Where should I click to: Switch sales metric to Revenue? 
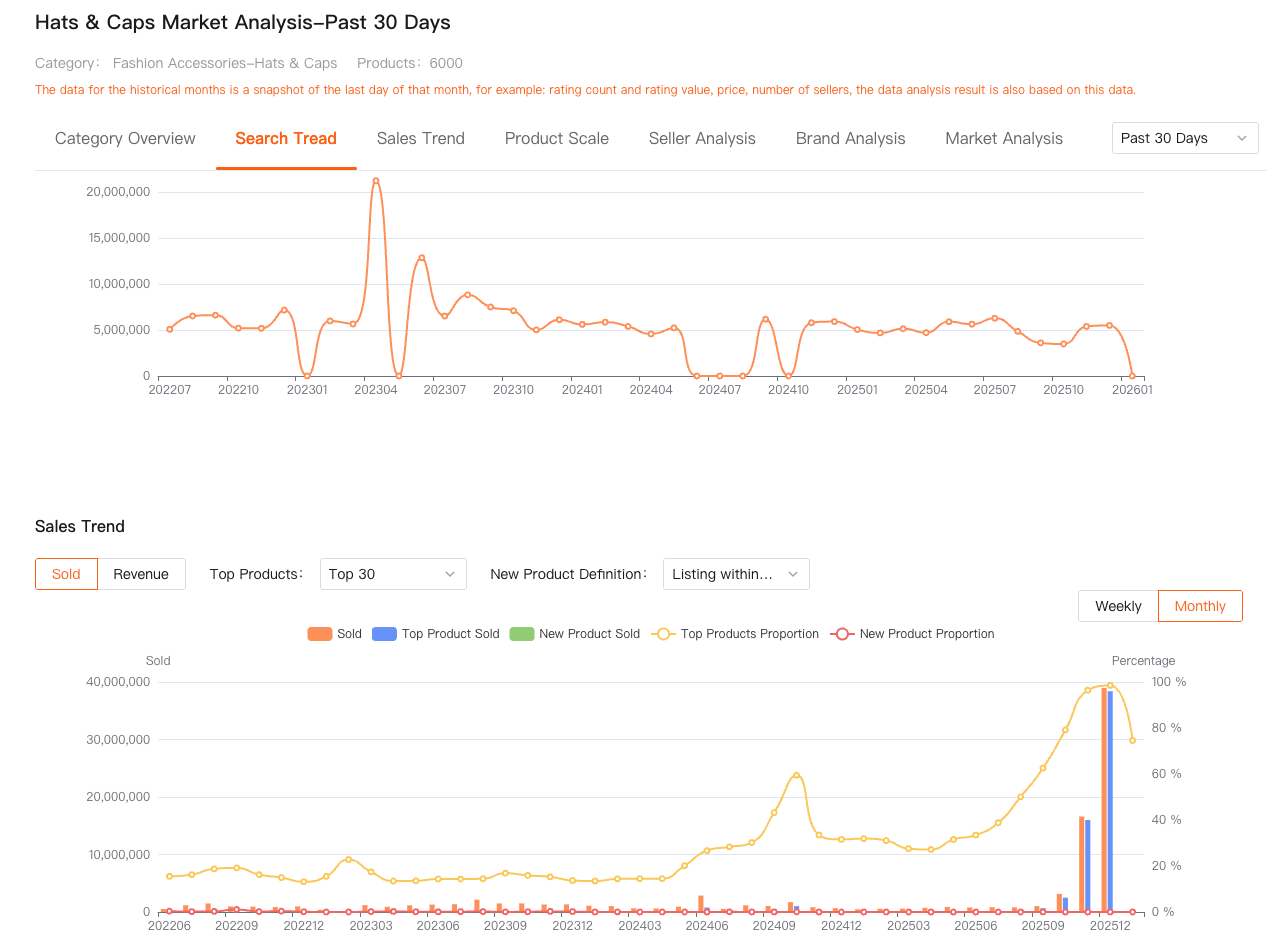click(x=141, y=574)
